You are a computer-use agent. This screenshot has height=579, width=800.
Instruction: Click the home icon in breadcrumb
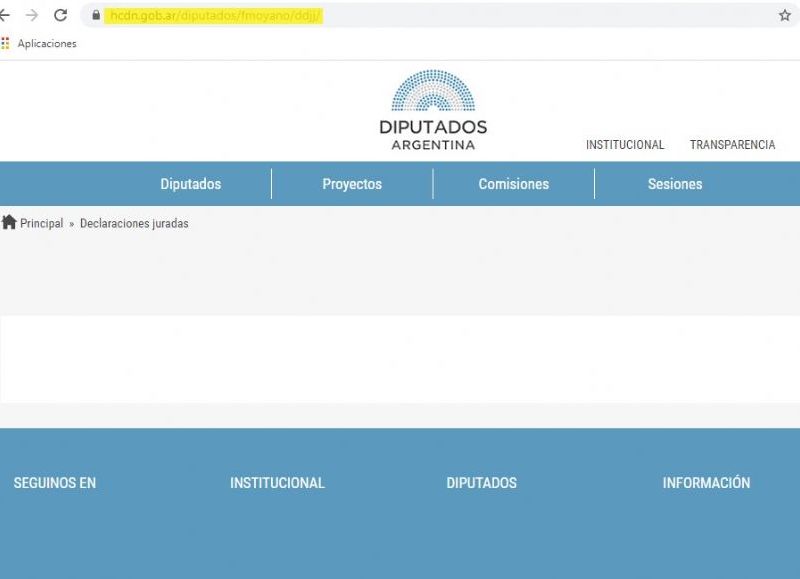pos(9,222)
